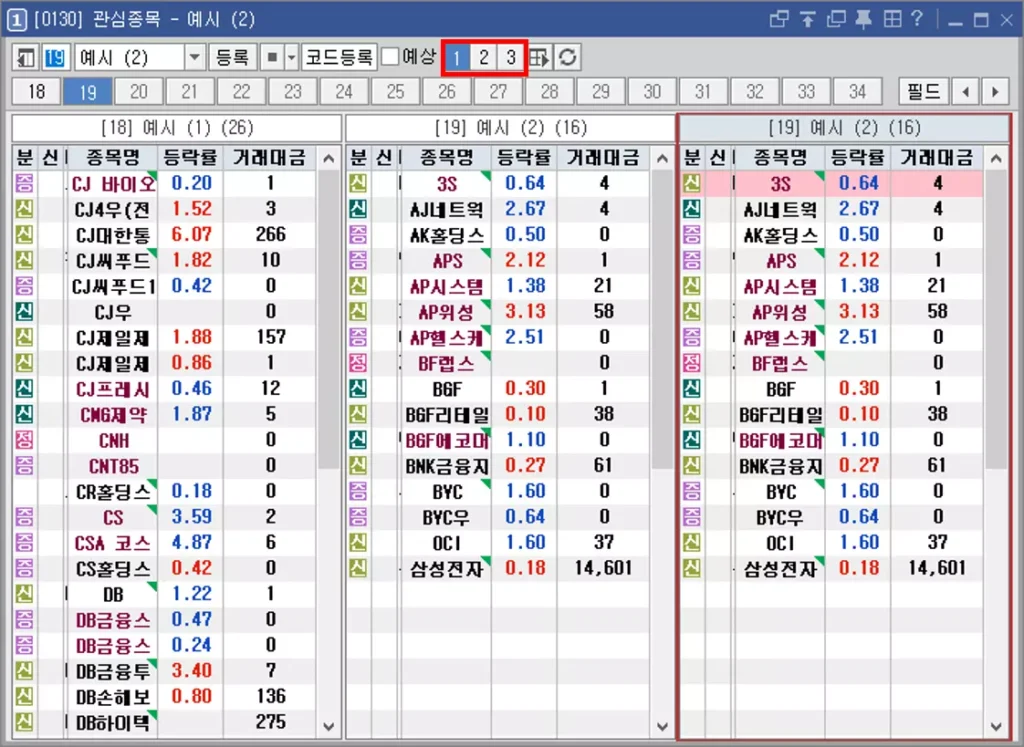This screenshot has height=747, width=1024.
Task: Open the 예시 (2) group combo box
Action: click(140, 57)
